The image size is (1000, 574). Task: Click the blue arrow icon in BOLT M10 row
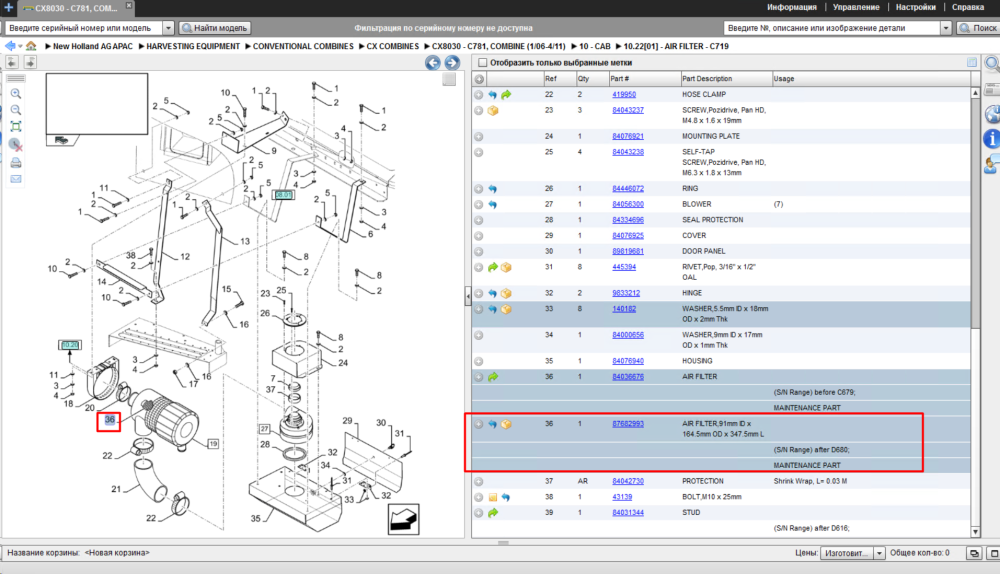click(x=506, y=497)
